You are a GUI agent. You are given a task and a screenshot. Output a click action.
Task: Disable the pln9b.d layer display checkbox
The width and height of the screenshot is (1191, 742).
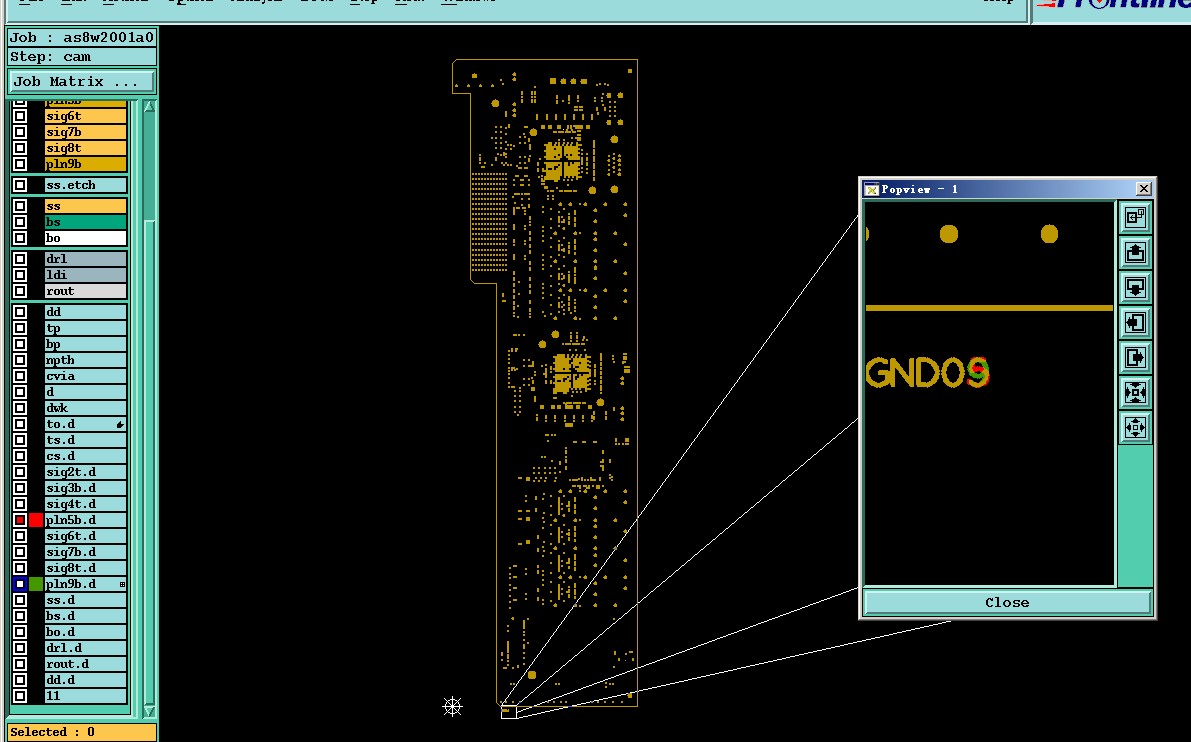tap(20, 584)
